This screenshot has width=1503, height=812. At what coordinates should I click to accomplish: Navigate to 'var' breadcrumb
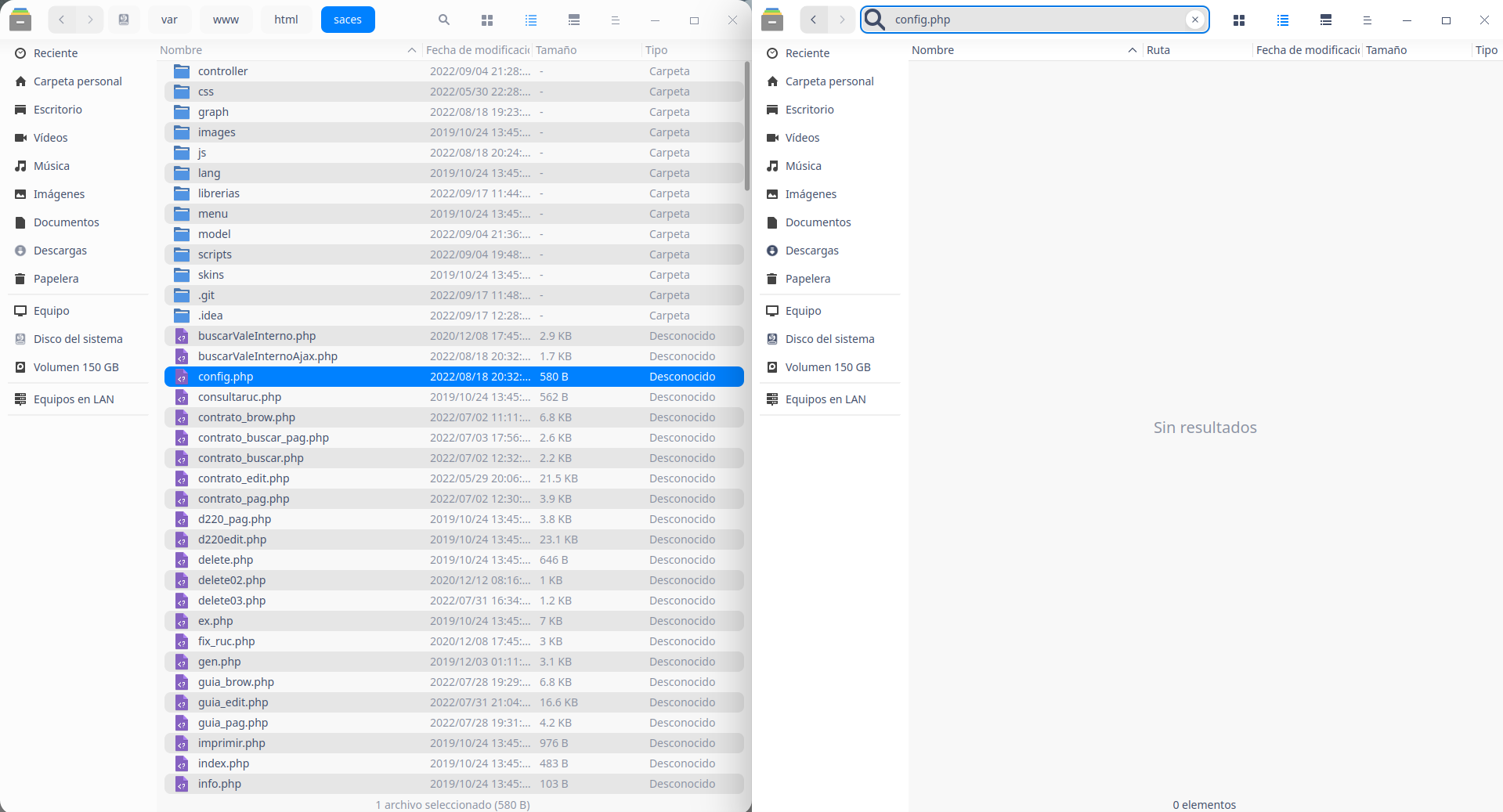(169, 20)
